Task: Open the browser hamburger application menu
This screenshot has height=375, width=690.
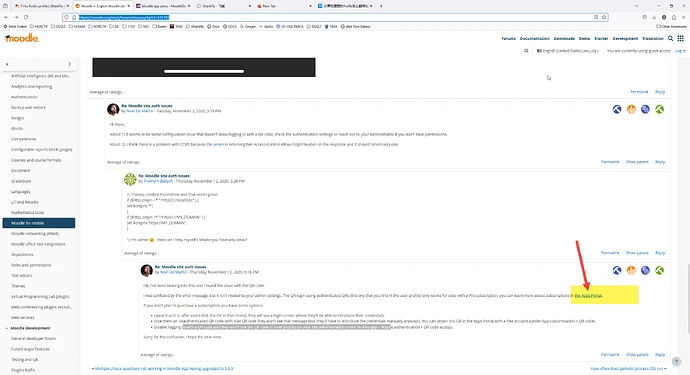Action: 683,17
